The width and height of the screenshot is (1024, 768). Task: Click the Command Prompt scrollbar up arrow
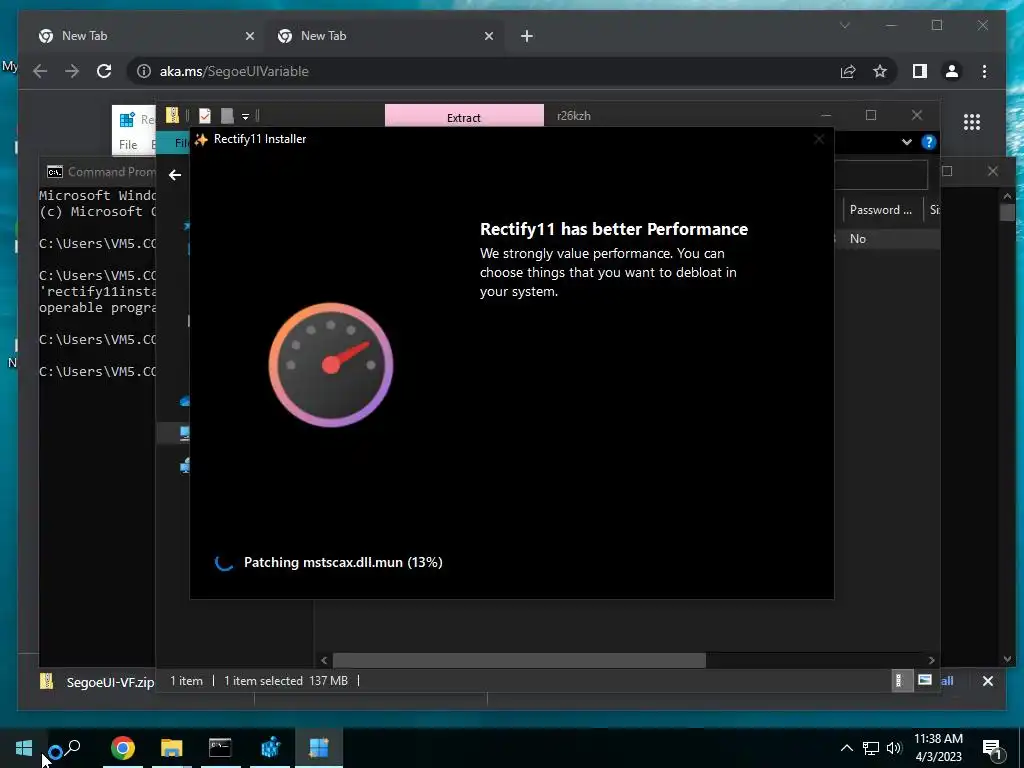tap(1007, 196)
